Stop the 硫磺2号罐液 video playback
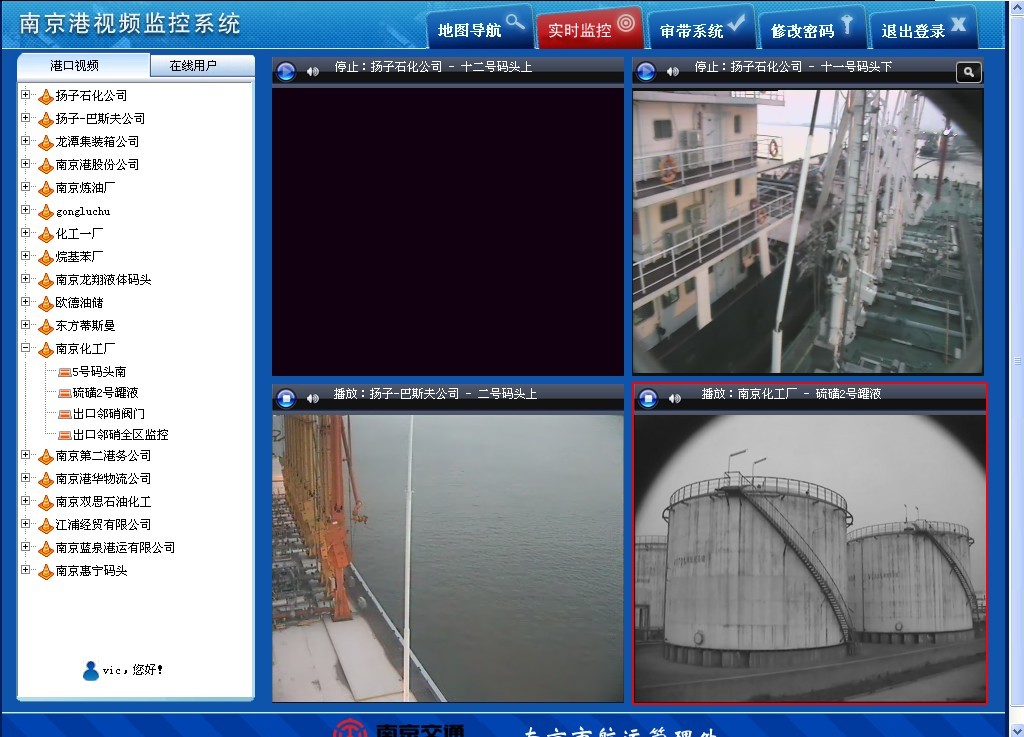This screenshot has width=1024, height=737. pos(647,397)
